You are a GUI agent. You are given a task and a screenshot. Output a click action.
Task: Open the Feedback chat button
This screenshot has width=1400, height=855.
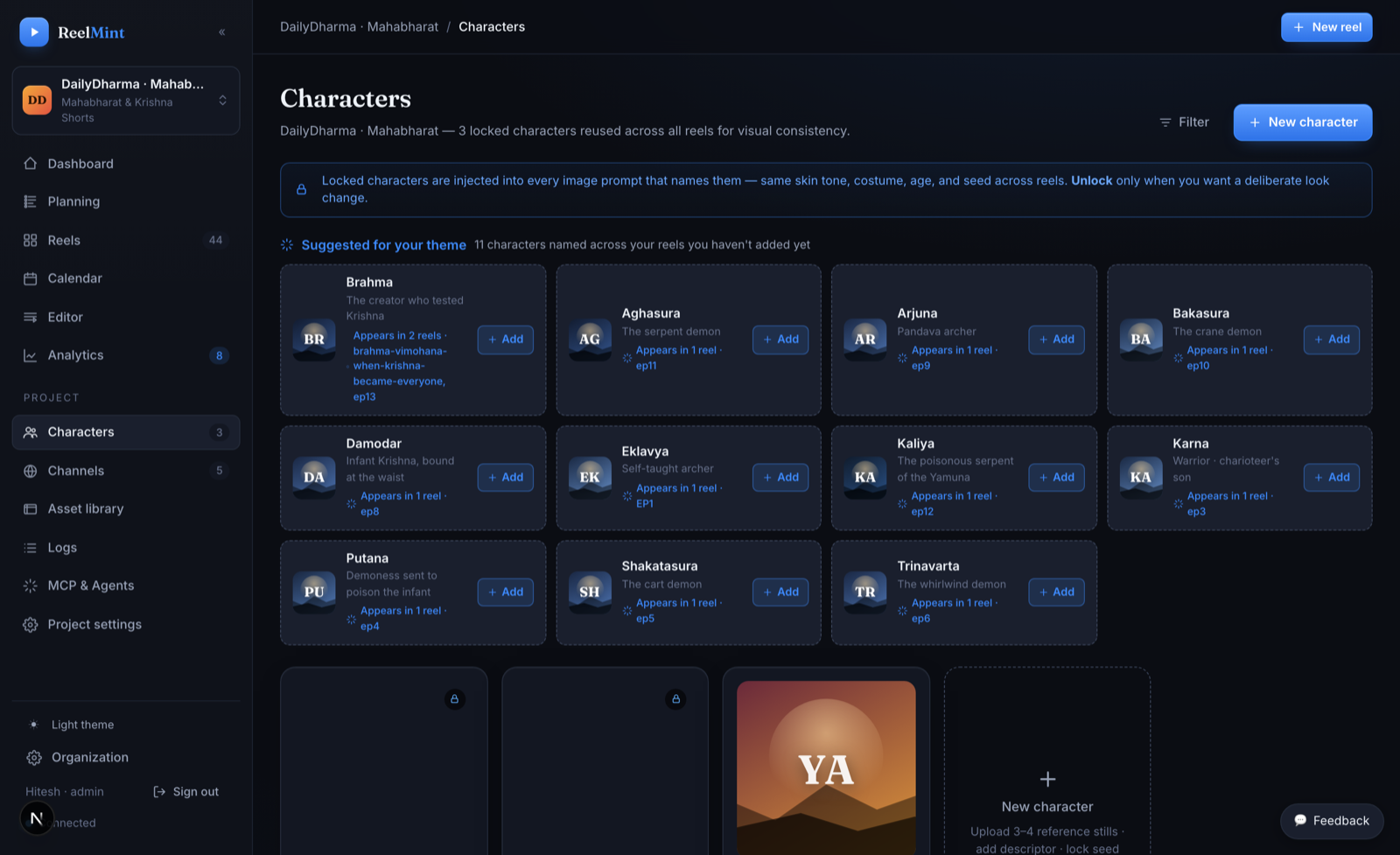tap(1331, 821)
